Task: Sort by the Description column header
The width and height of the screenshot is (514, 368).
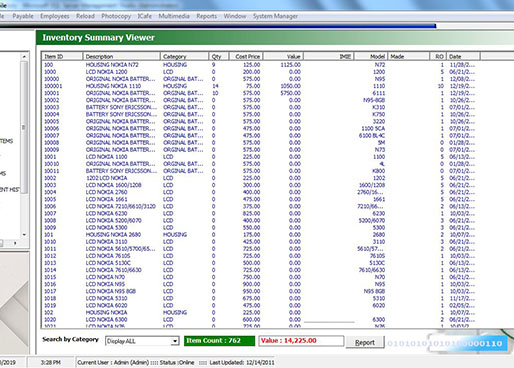Action: (121, 56)
